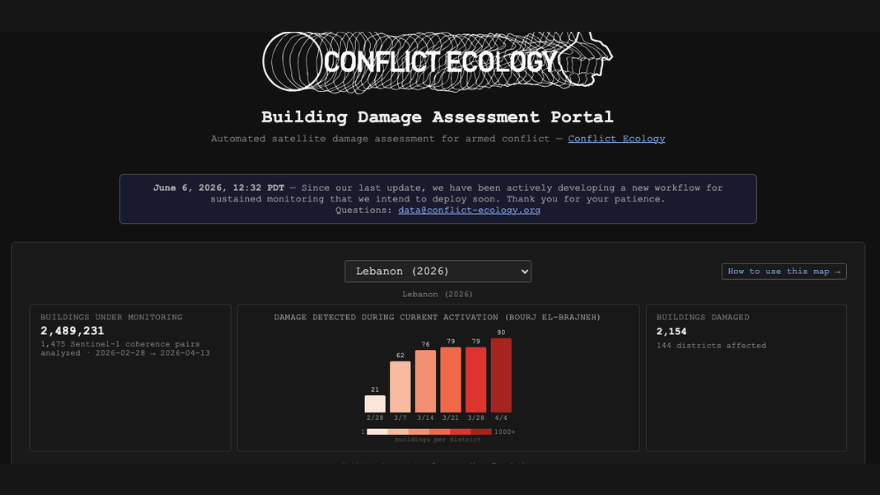Viewport: 880px width, 495px height.
Task: Click 'BUILDINGS UNDER MONITORING' label
Action: click(111, 317)
